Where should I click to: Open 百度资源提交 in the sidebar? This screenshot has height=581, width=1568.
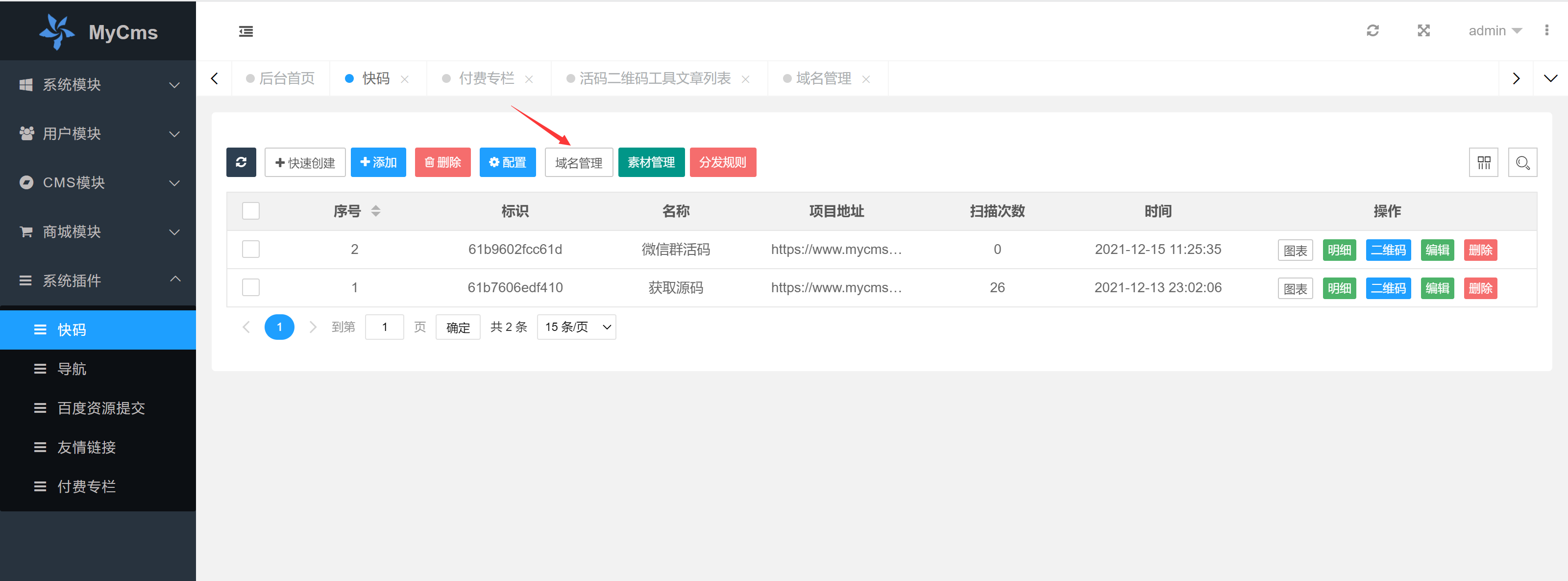click(98, 408)
